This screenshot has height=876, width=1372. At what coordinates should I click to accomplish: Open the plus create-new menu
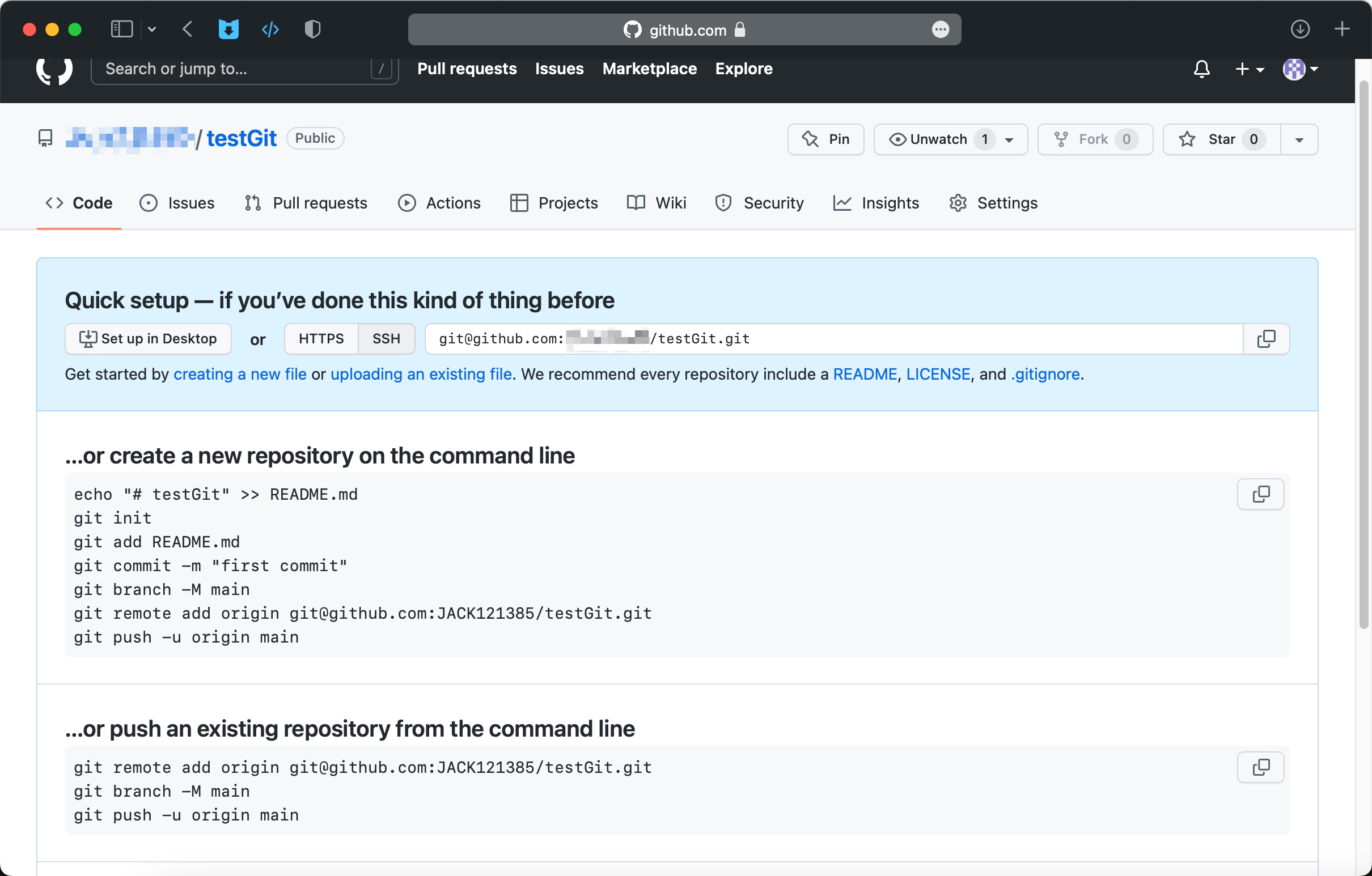pyautogui.click(x=1249, y=69)
